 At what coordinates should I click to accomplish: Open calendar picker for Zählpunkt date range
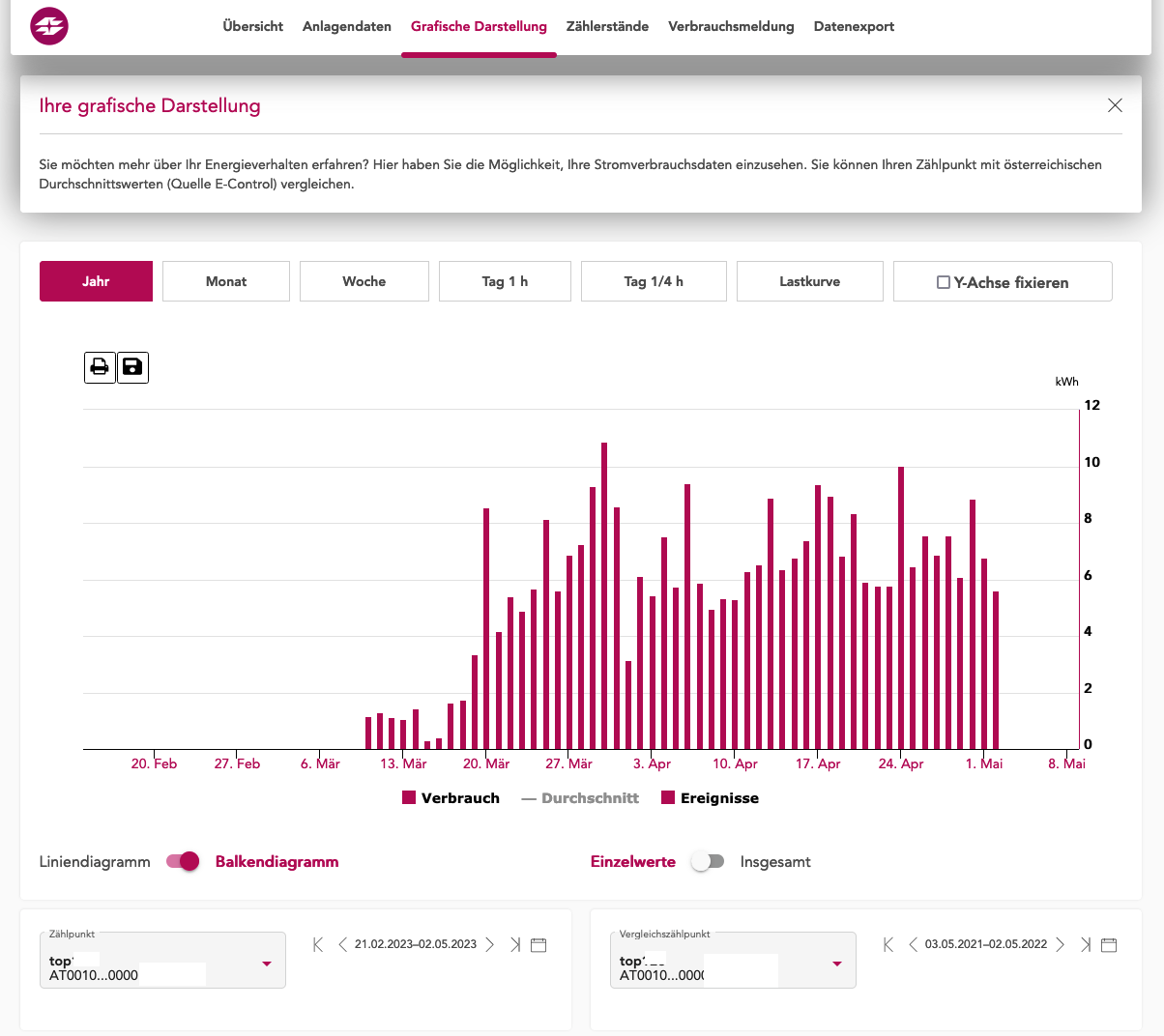click(x=539, y=945)
